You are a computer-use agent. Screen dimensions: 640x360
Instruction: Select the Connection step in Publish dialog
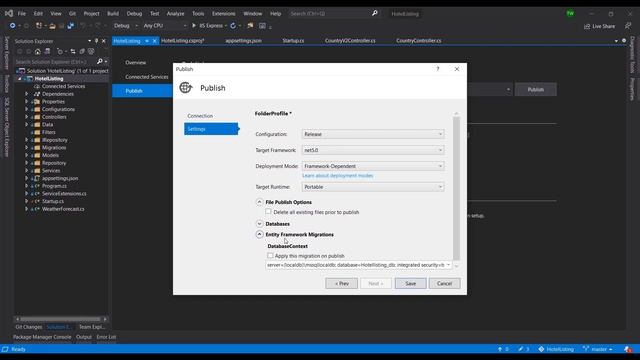point(200,116)
